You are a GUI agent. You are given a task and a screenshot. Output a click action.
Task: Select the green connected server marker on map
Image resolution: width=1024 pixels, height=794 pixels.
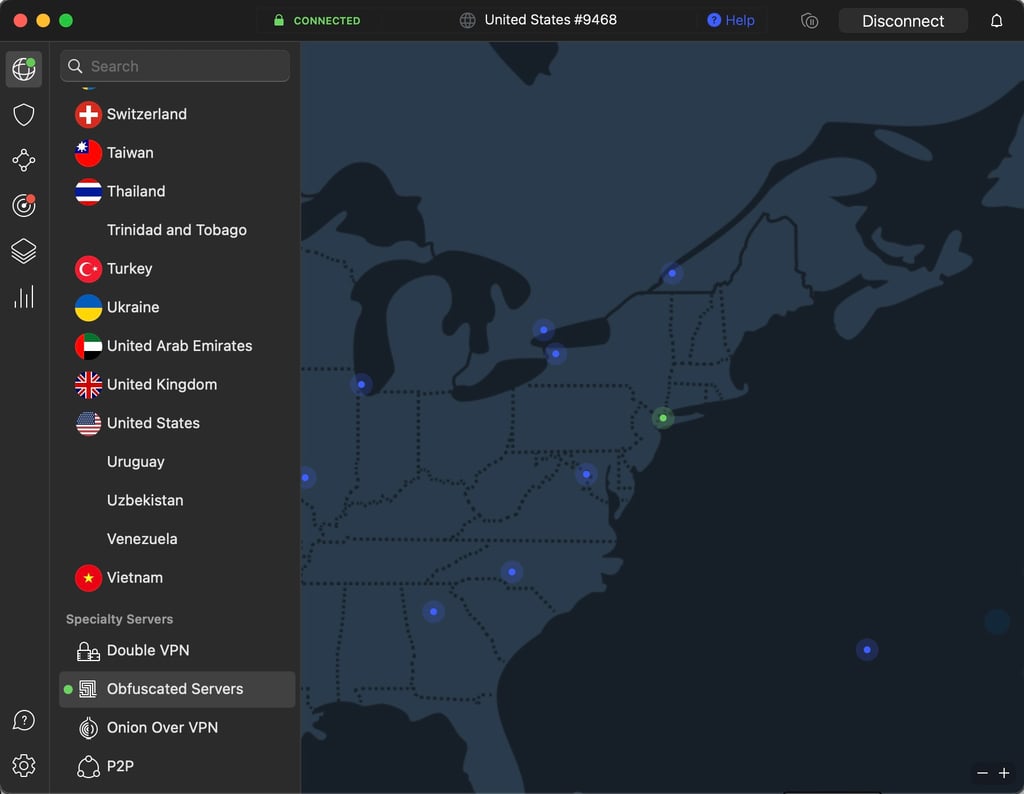(x=663, y=418)
